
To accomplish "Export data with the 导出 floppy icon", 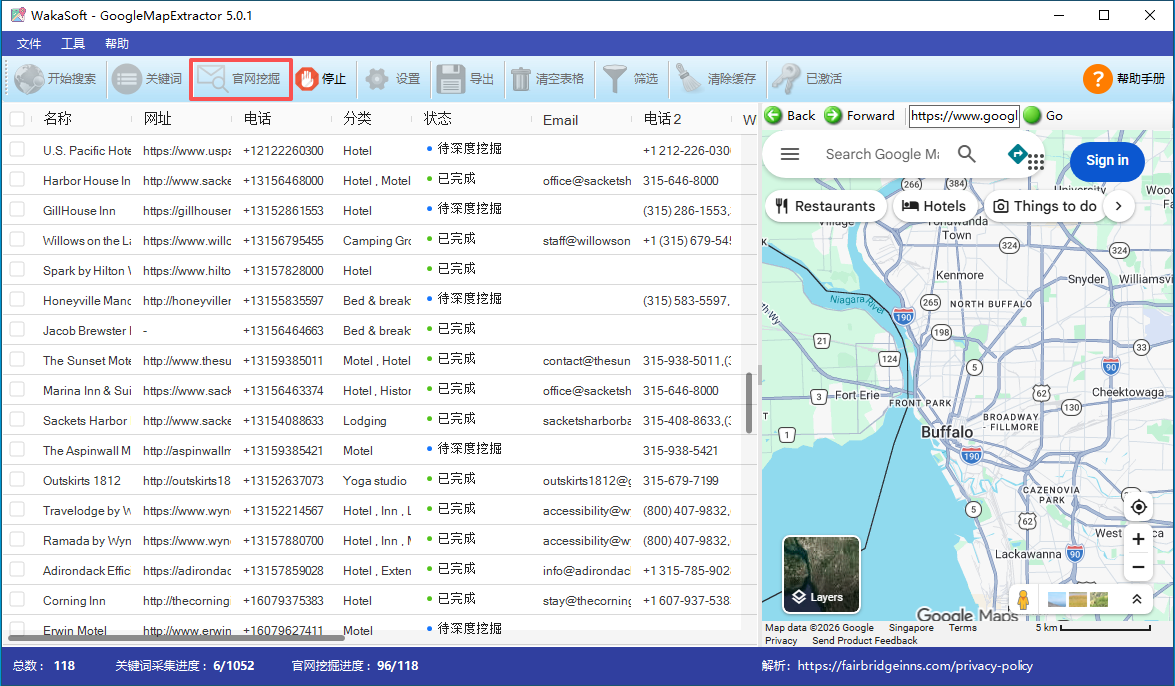I will click(x=451, y=79).
